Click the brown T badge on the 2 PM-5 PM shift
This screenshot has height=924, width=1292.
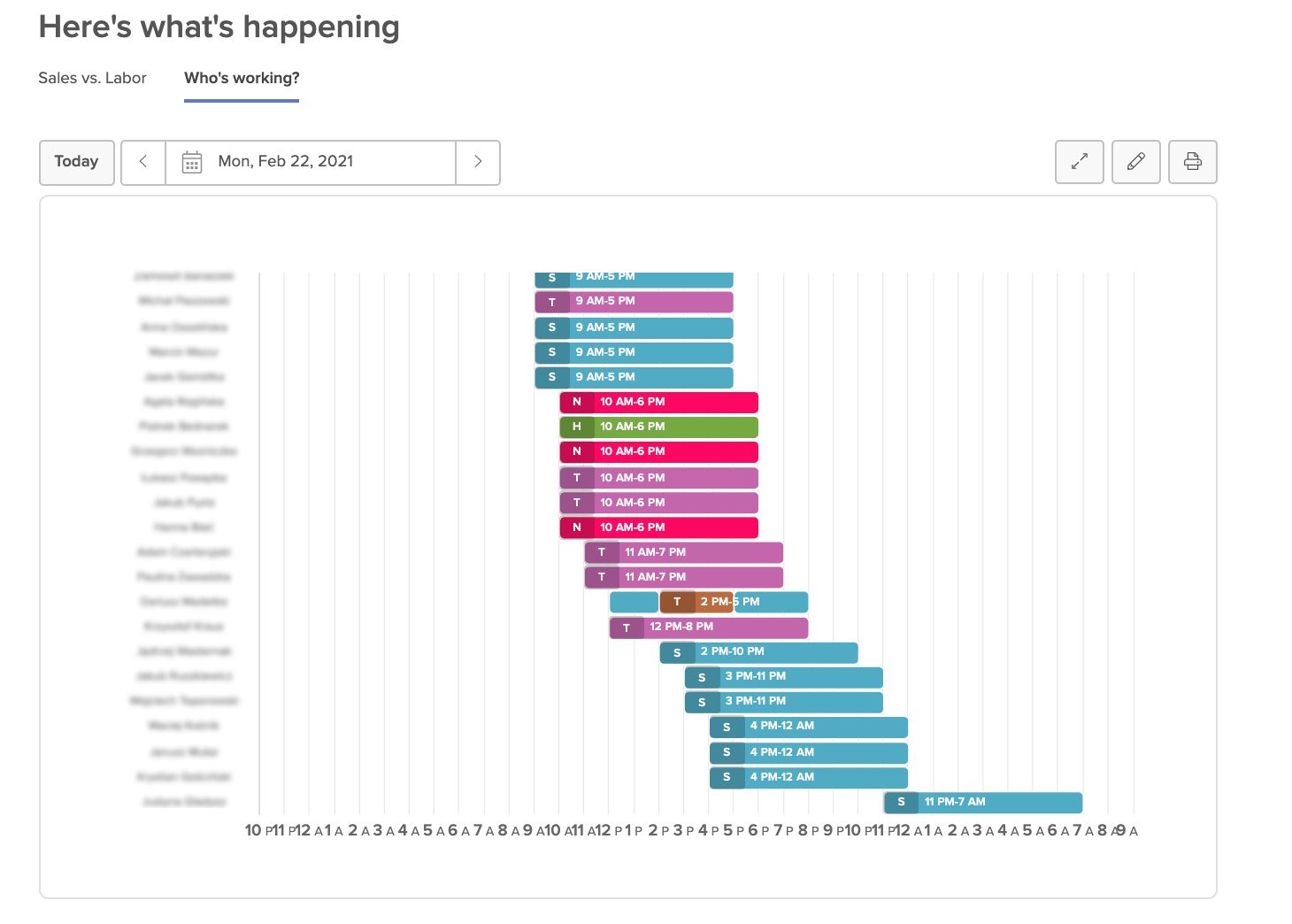point(677,602)
